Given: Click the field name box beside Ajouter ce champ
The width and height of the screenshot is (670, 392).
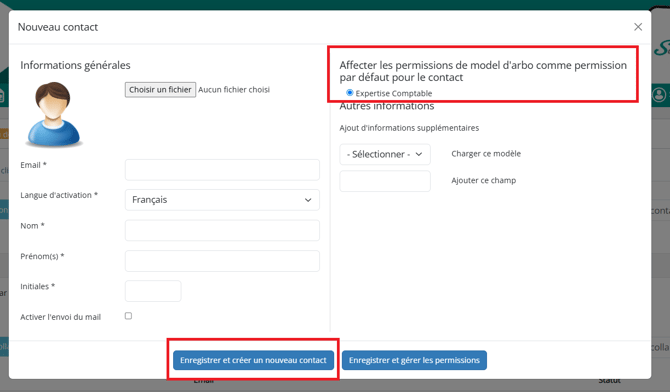Looking at the screenshot, I should point(385,181).
